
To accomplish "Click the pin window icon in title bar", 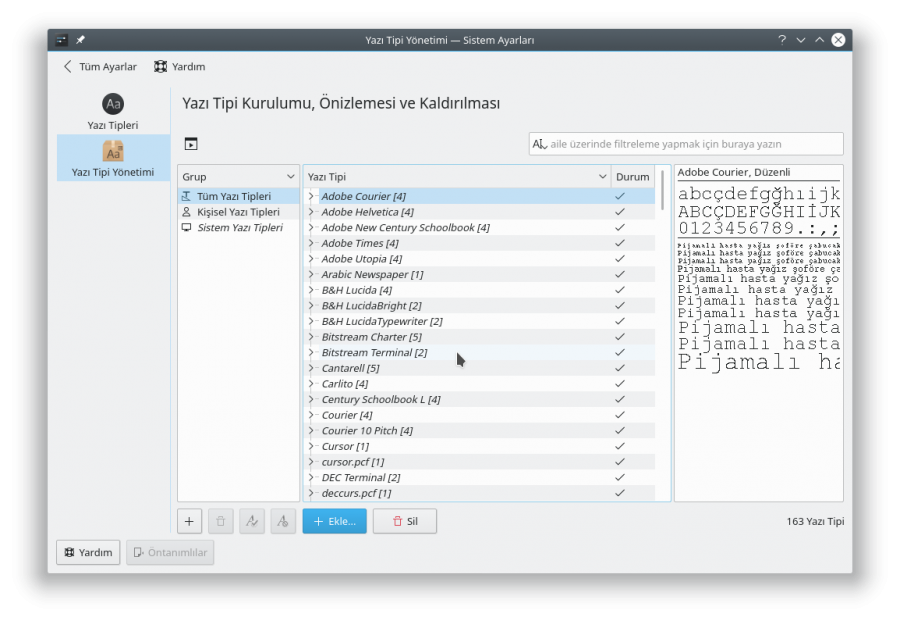I will (80, 40).
